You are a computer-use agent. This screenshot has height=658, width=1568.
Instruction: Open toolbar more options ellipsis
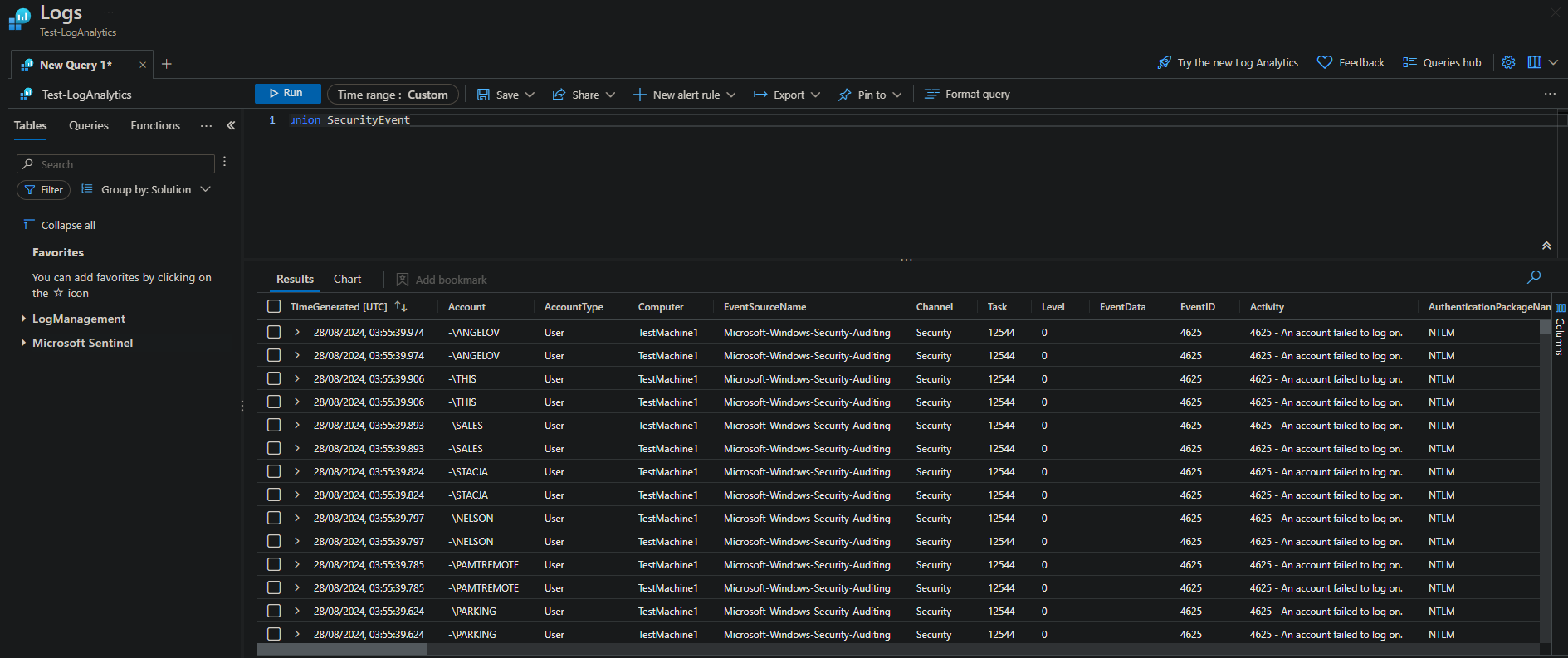(1550, 94)
